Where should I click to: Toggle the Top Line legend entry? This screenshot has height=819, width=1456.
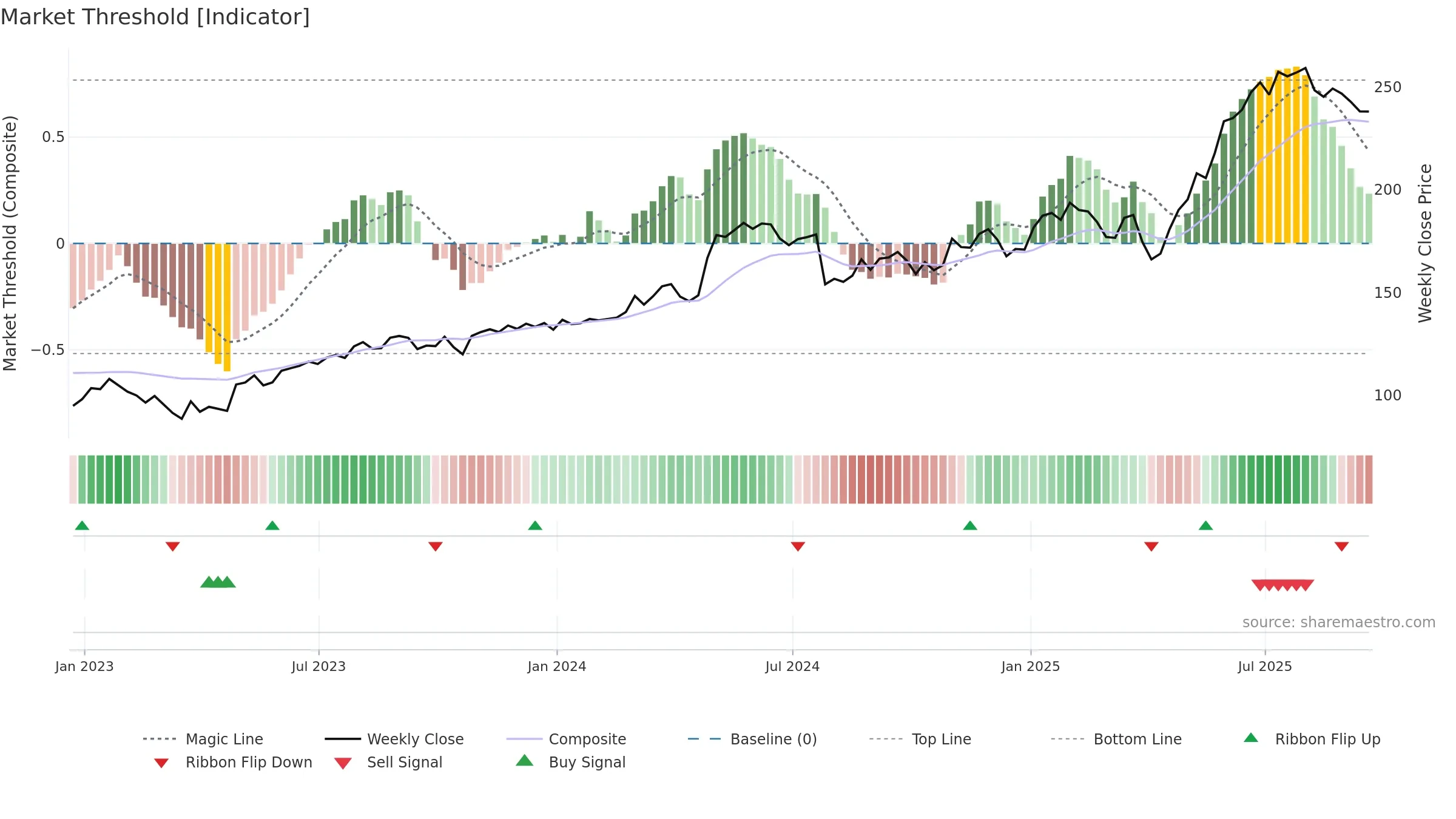[920, 739]
